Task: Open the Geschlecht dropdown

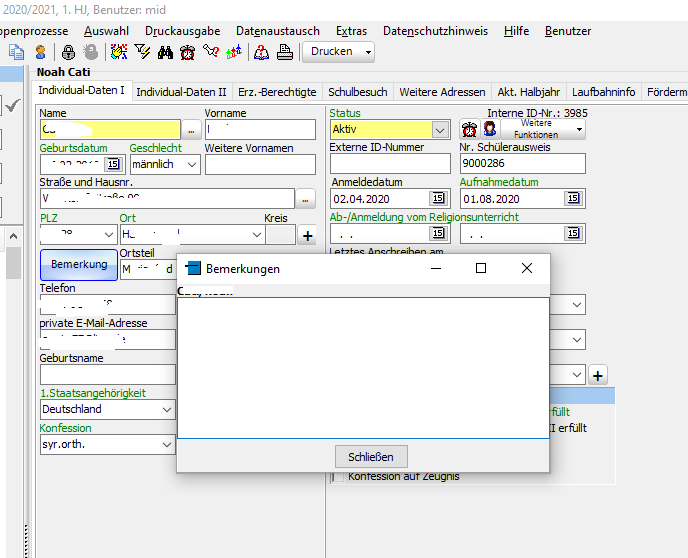Action: [192, 164]
